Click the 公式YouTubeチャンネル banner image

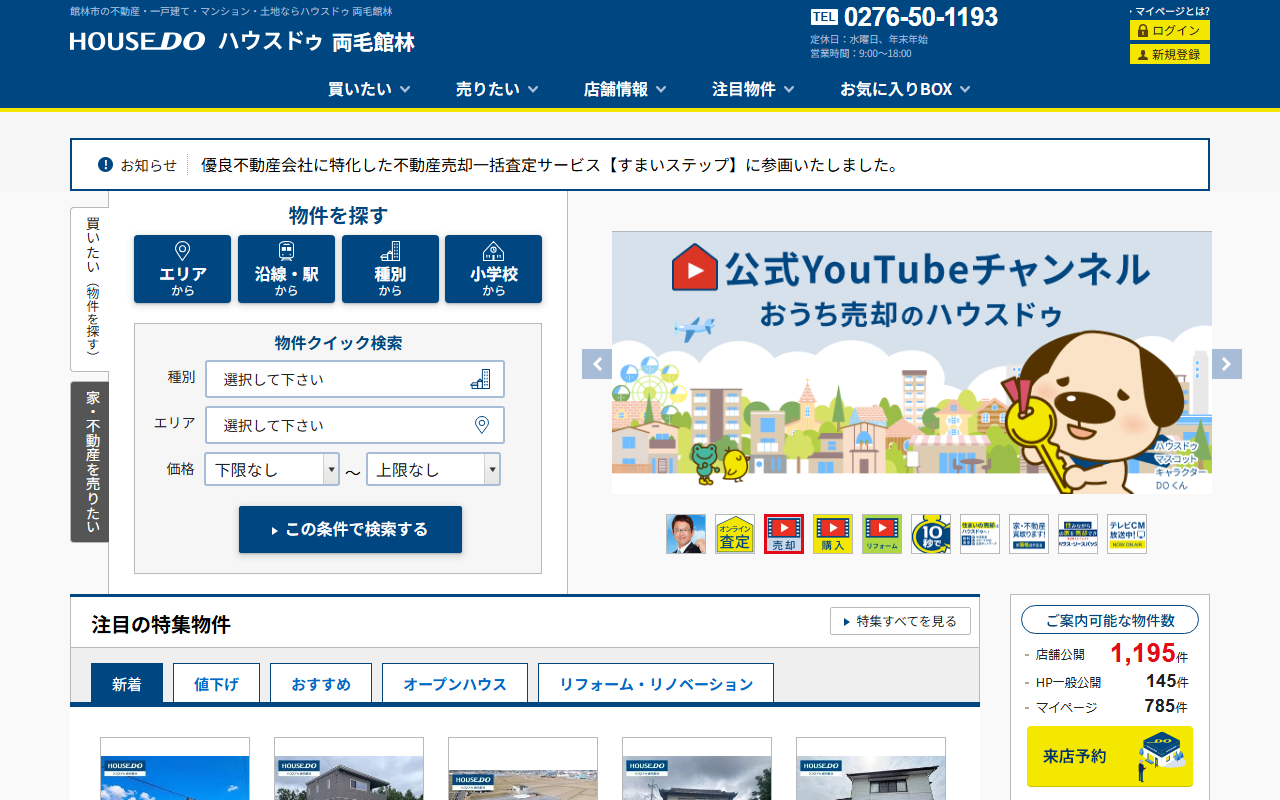tap(912, 362)
